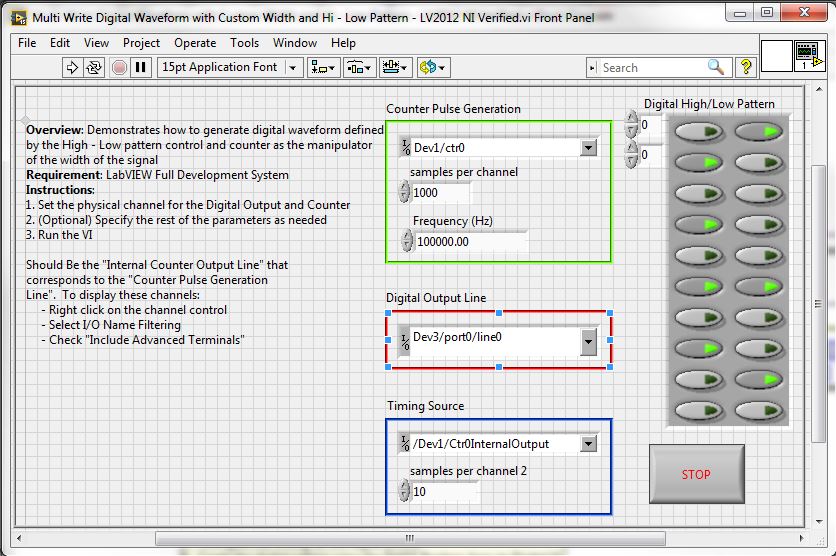
Task: Toggle the bottom-left LED in pattern array
Action: (x=696, y=411)
